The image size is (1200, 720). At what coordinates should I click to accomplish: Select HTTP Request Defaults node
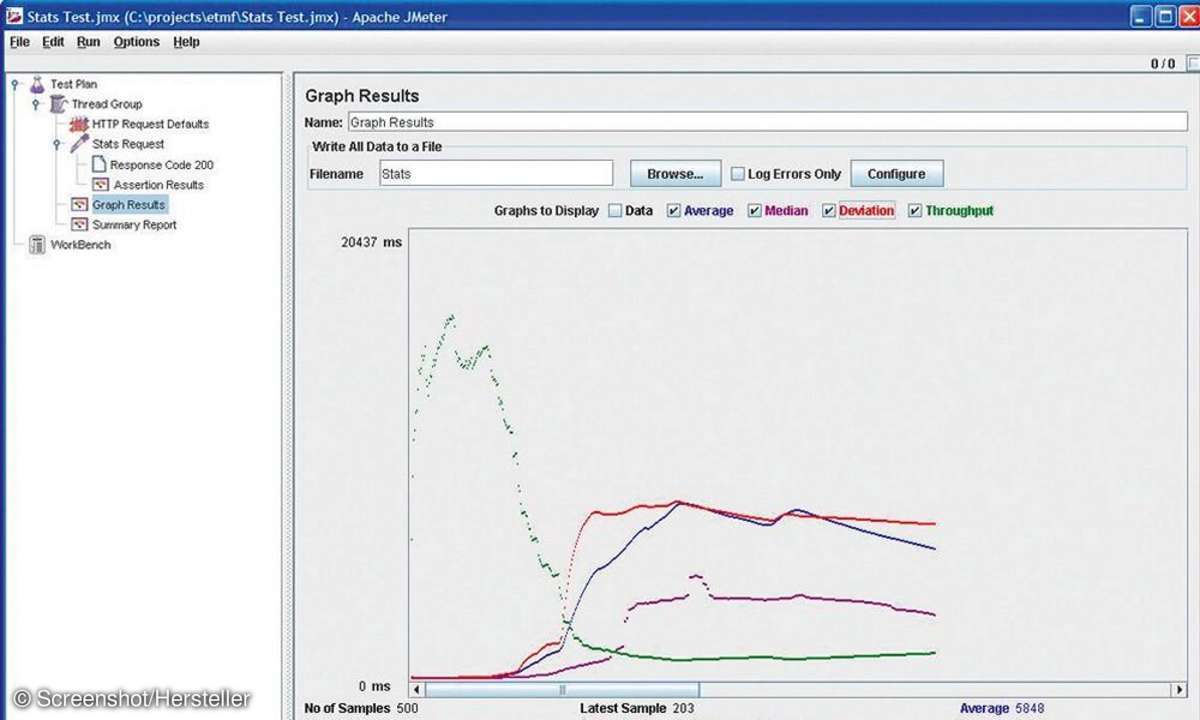151,124
